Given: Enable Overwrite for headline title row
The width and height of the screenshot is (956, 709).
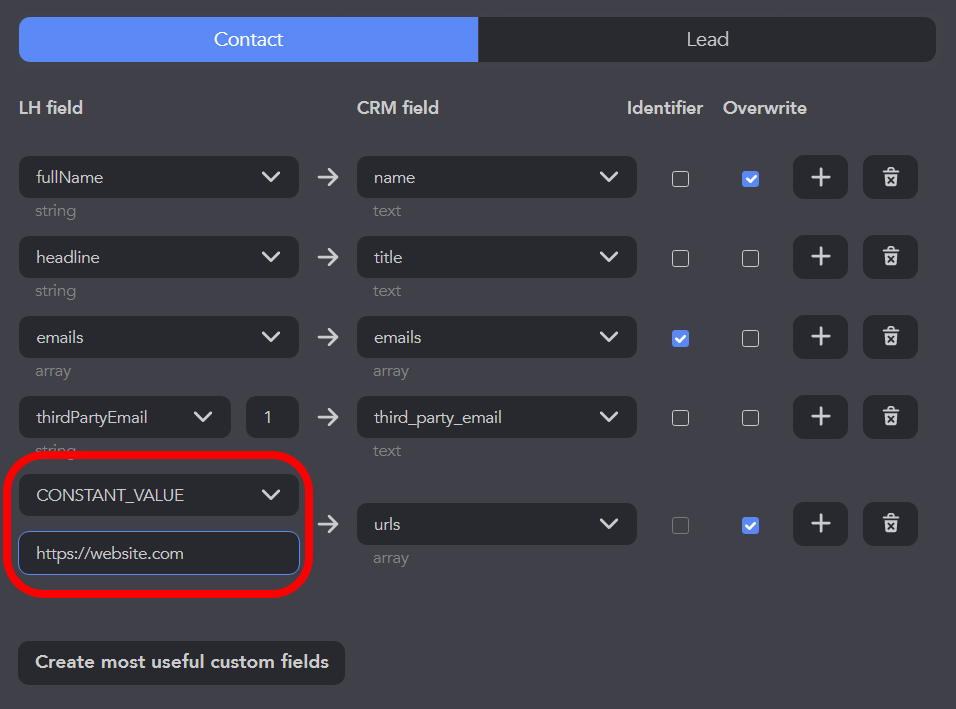Looking at the screenshot, I should coord(750,259).
